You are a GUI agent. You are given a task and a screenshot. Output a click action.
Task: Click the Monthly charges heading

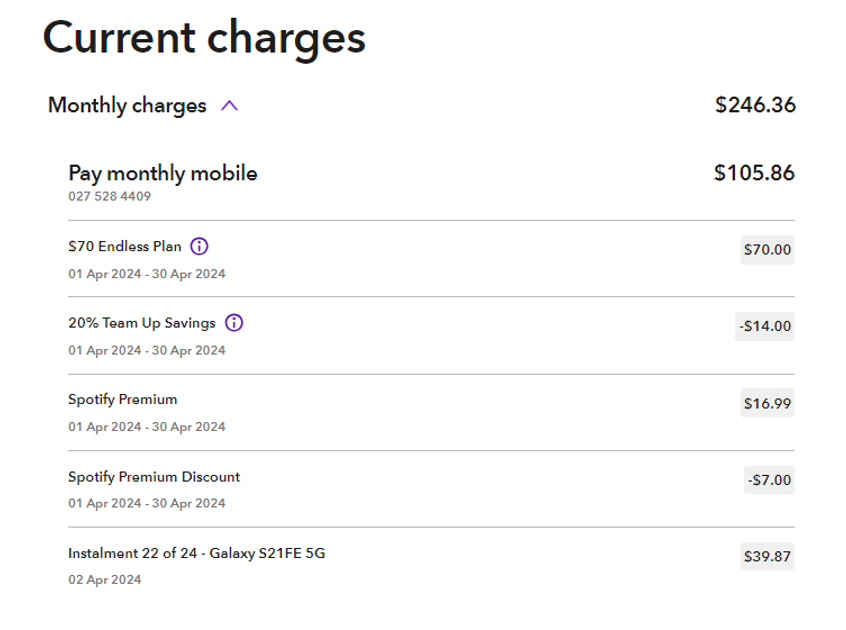[127, 106]
